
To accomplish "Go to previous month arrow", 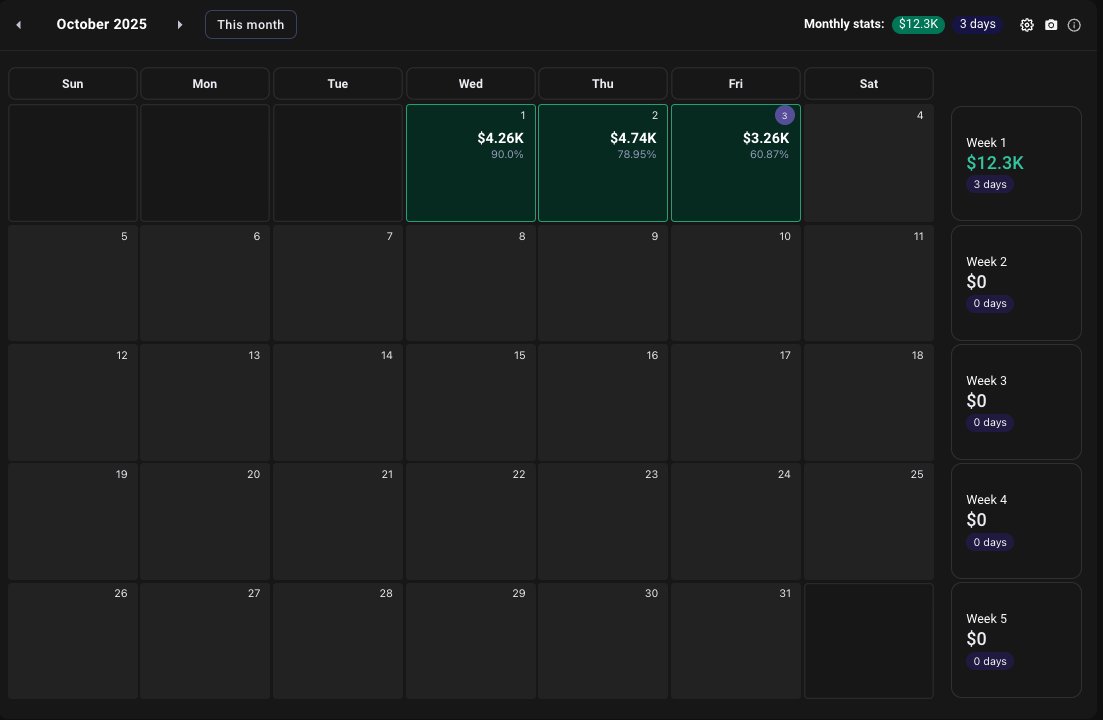I will [x=19, y=25].
